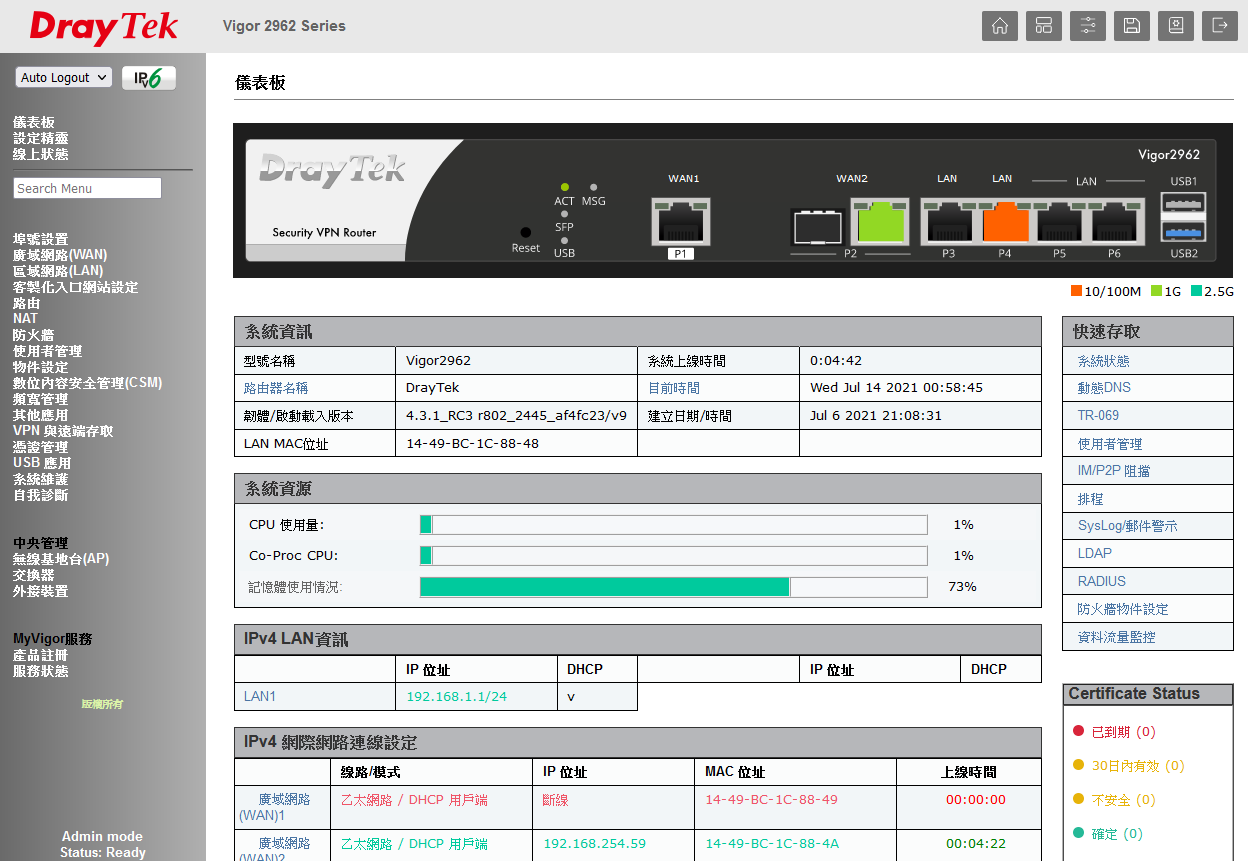Open 線上狀態 in the sidebar
Viewport: 1248px width, 861px height.
[41, 154]
